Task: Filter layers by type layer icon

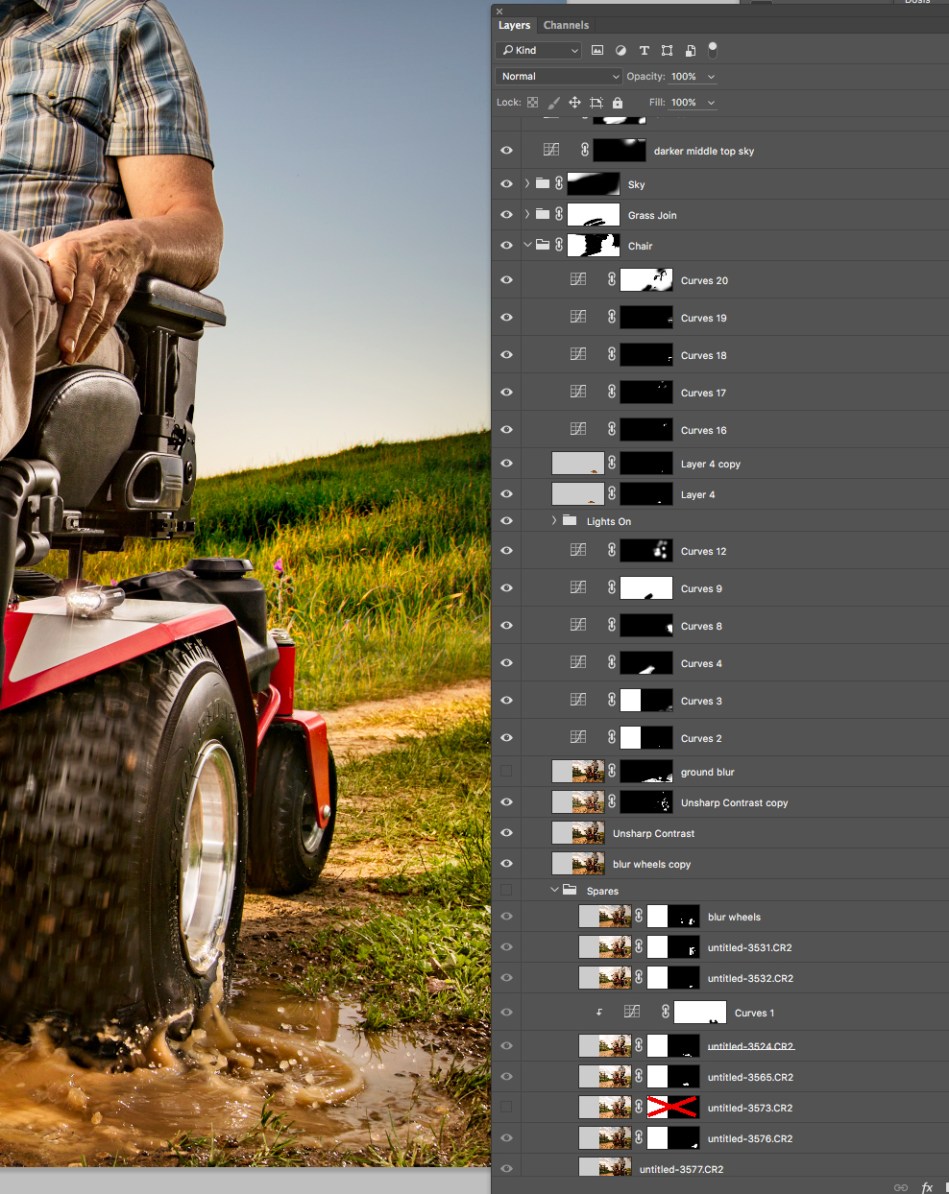Action: pyautogui.click(x=643, y=50)
